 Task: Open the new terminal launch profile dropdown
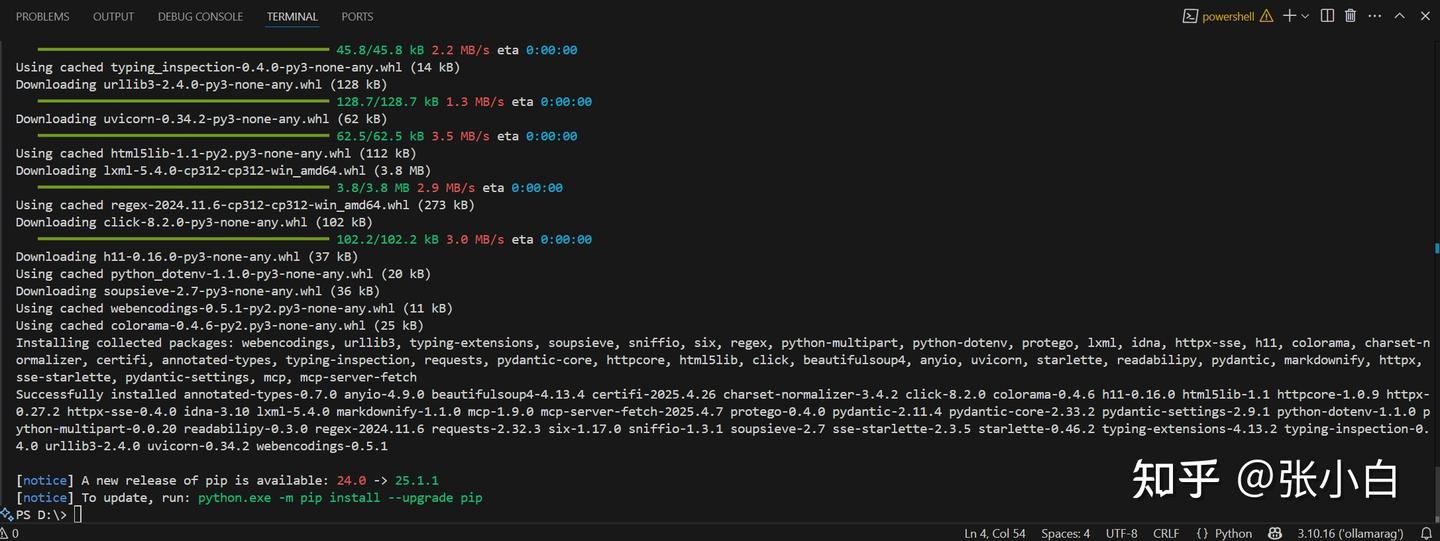click(1305, 16)
